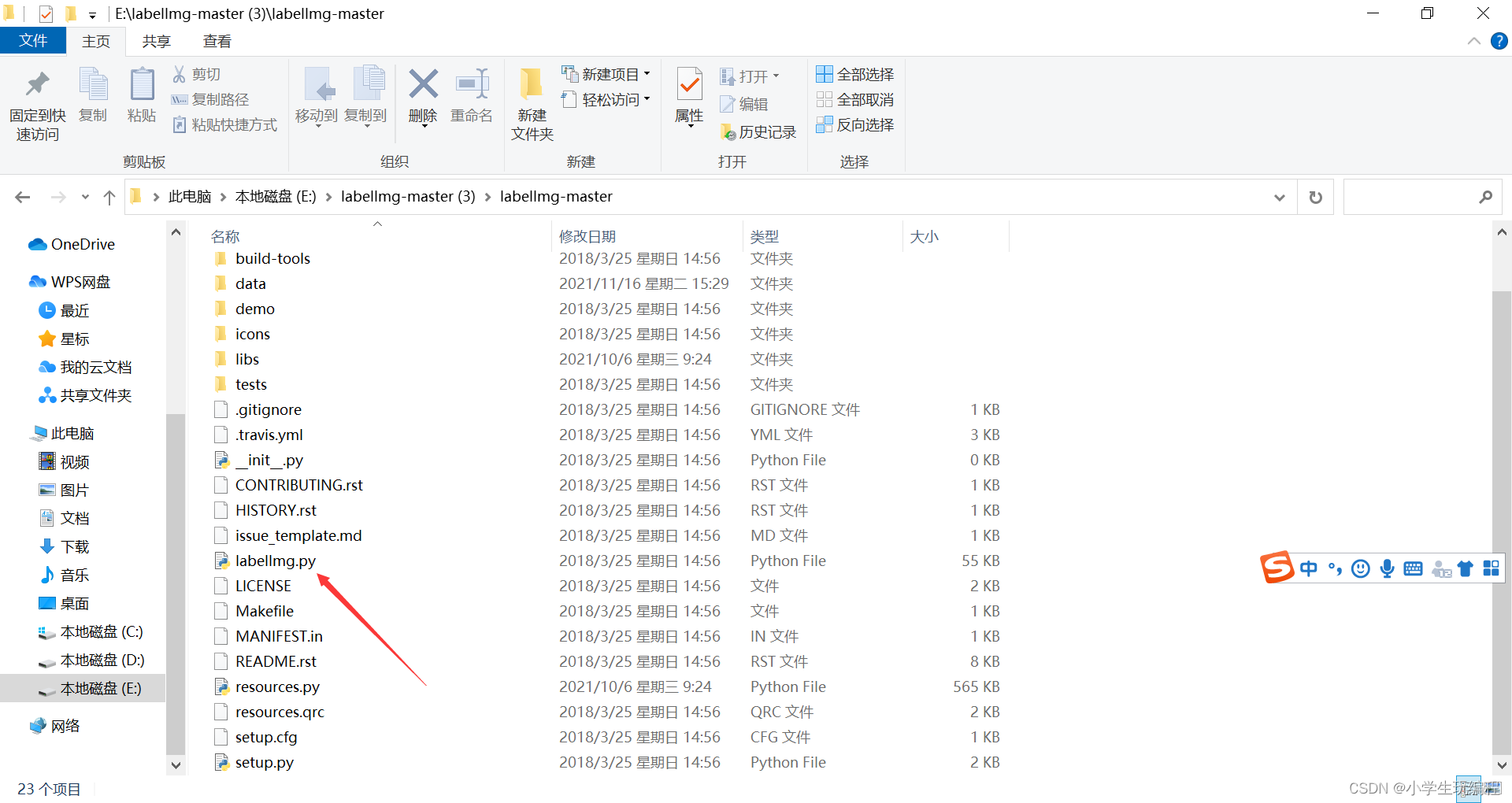
Task: Toggle the IME punctuation mode button
Action: (1335, 568)
